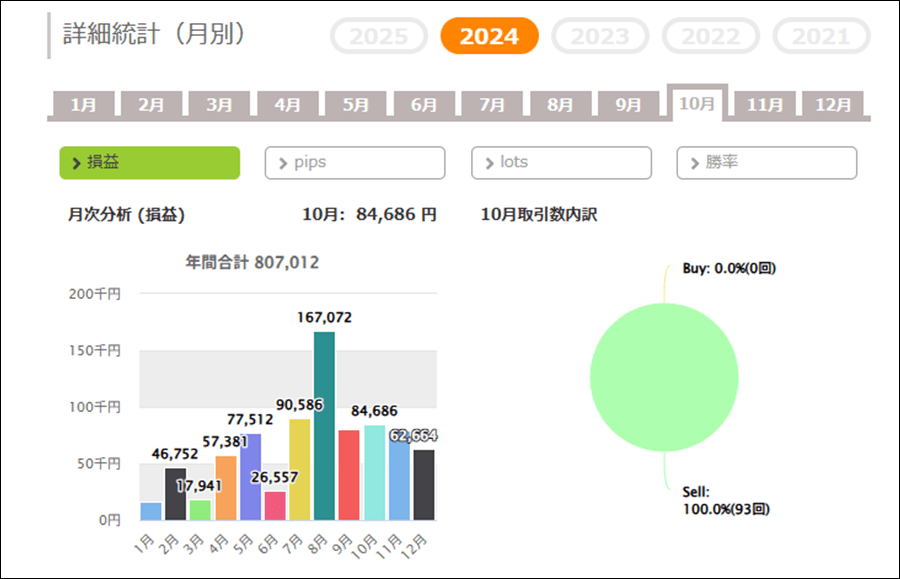Show the 勝率 win rate view
Image resolution: width=900 pixels, height=579 pixels.
click(x=767, y=163)
